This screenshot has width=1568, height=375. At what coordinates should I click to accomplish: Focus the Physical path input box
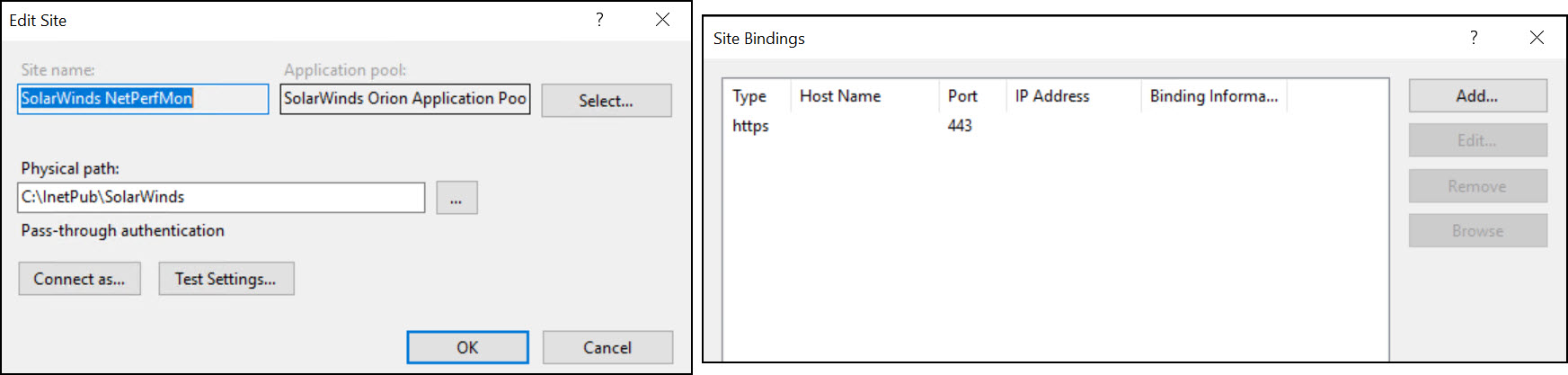tap(221, 197)
